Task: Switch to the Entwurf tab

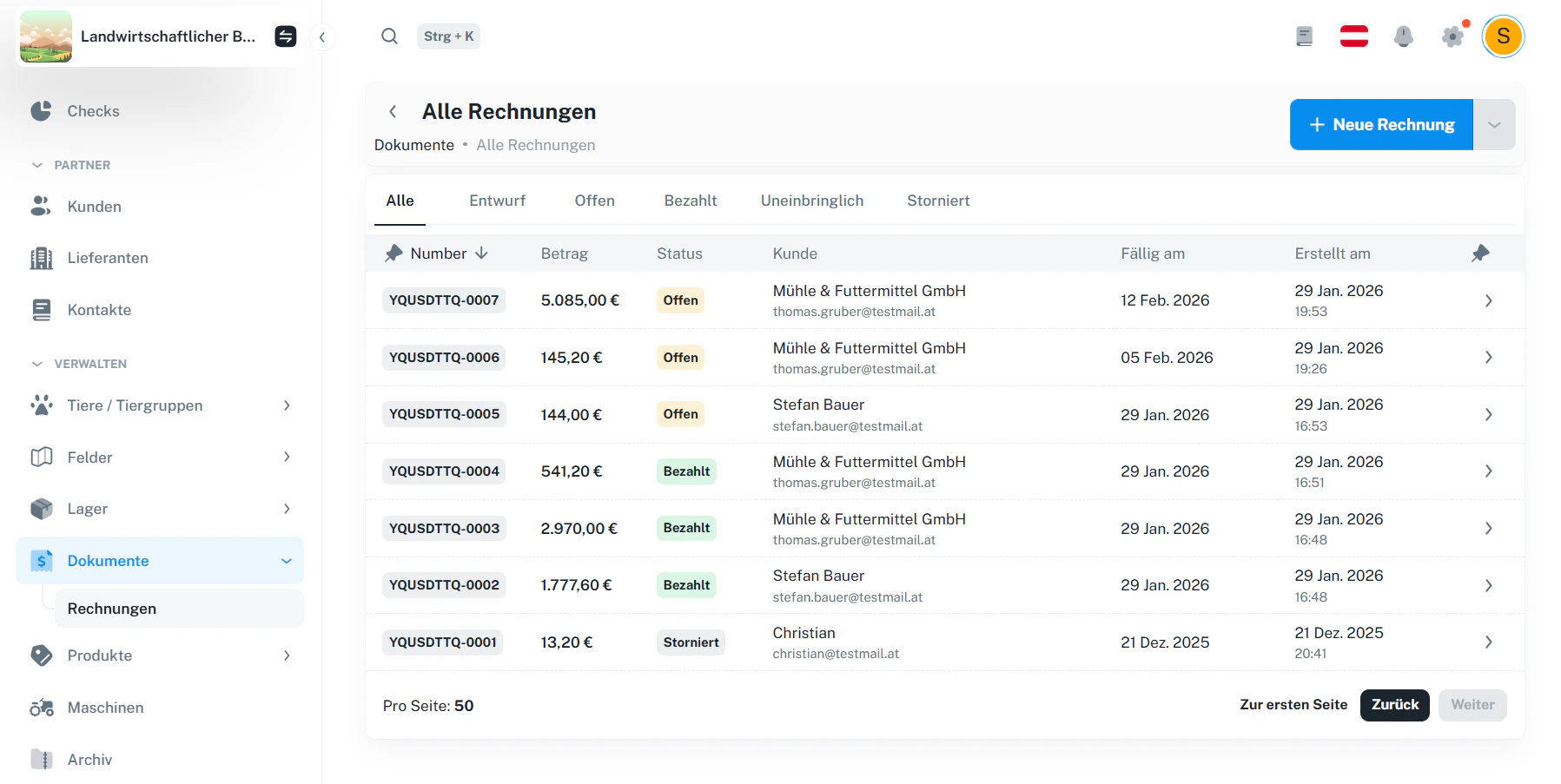Action: click(497, 201)
